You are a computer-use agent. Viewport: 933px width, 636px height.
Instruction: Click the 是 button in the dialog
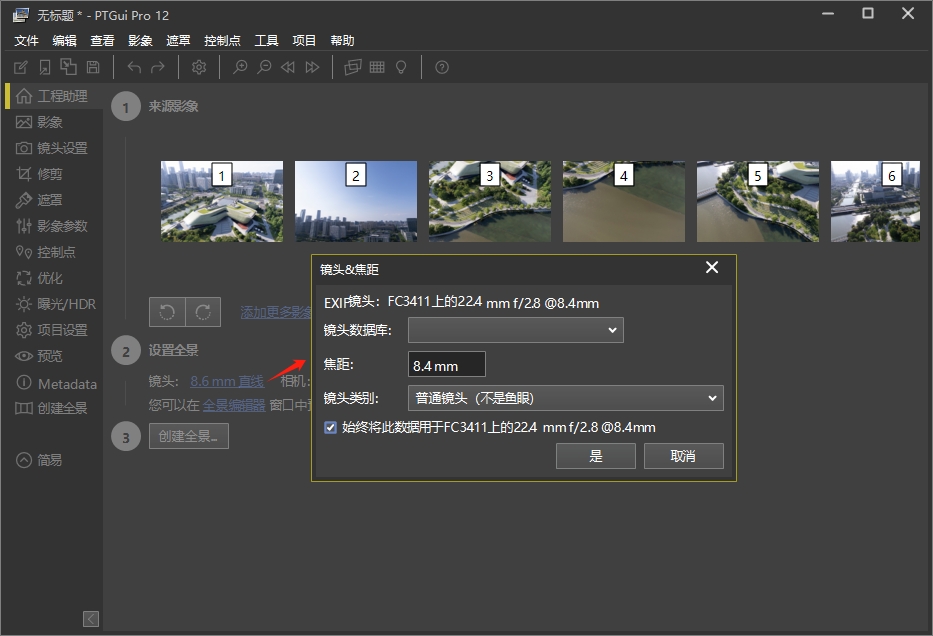point(596,456)
